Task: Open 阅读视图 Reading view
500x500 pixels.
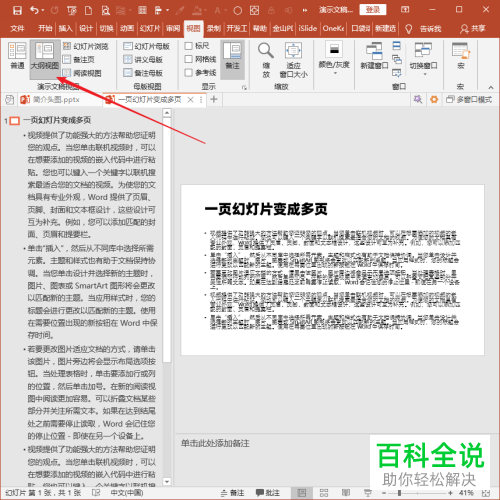Action: [x=82, y=73]
